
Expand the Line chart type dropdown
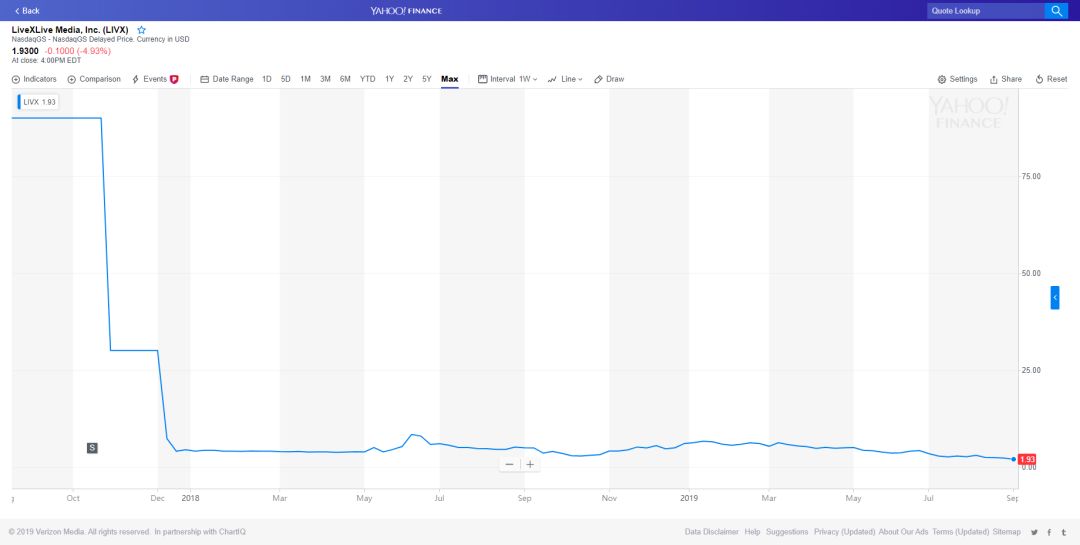[565, 79]
